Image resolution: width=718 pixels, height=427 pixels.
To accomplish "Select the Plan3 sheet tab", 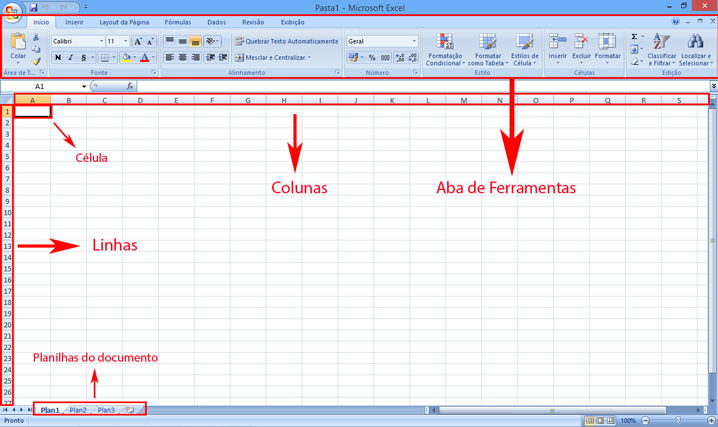I will pyautogui.click(x=106, y=410).
